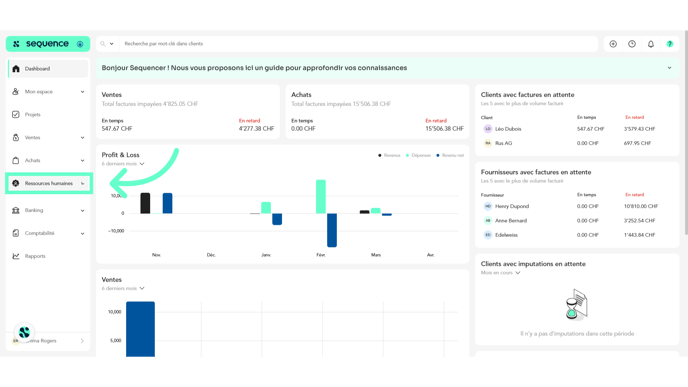The image size is (688, 387).
Task: Expand the Mon espace menu chevron
Action: coord(82,92)
